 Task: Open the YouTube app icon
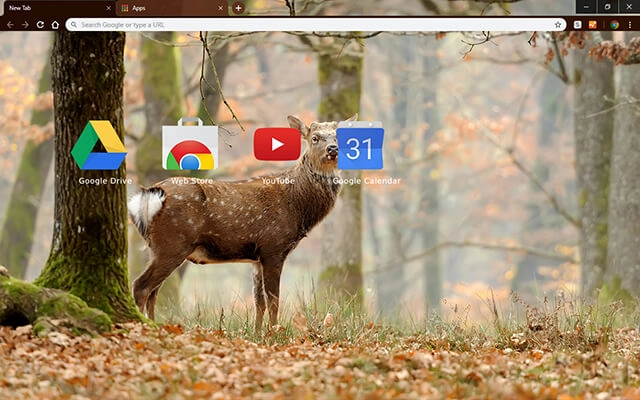[x=277, y=144]
